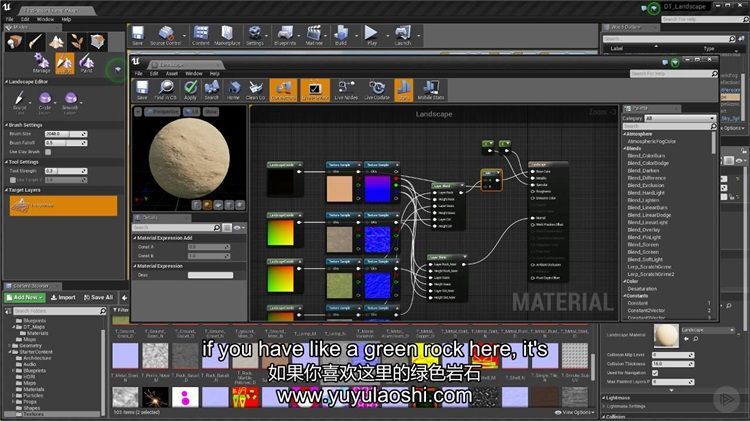Screen dimensions: 750x421
Task: Click the Launch toolbar icon
Action: [403, 36]
